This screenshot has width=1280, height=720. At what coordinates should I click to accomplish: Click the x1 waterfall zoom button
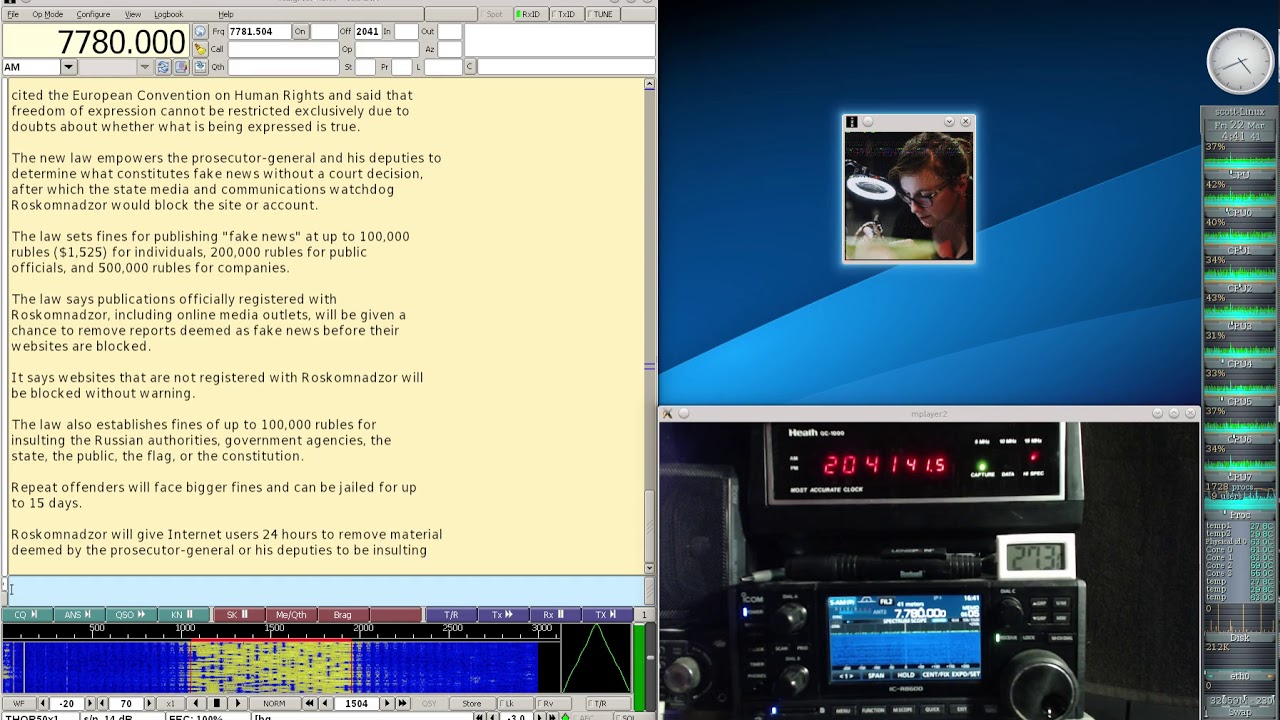(x=170, y=704)
